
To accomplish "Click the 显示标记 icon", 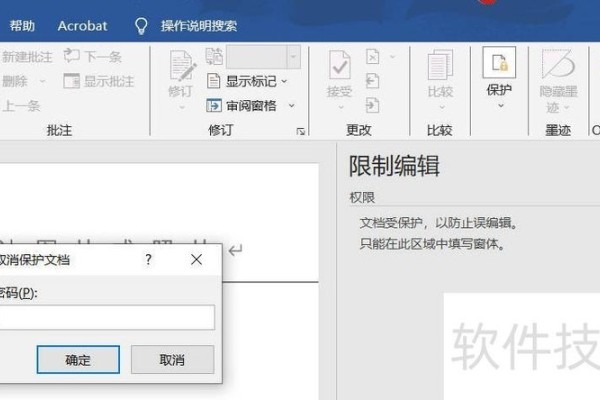I will click(x=214, y=81).
